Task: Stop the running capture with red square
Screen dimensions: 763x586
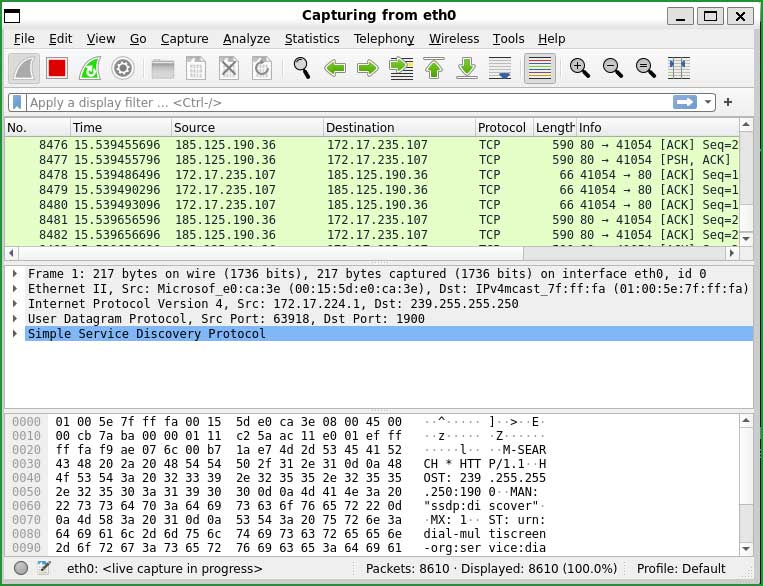Action: [57, 68]
